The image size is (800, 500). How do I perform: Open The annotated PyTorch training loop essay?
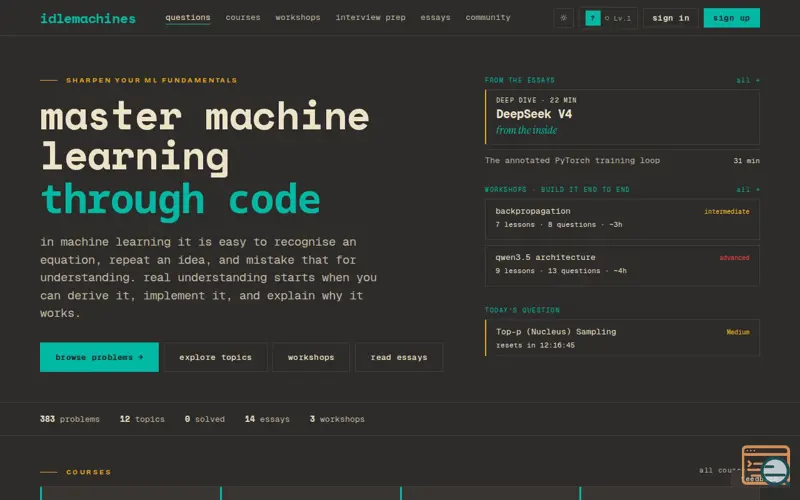coord(622,160)
